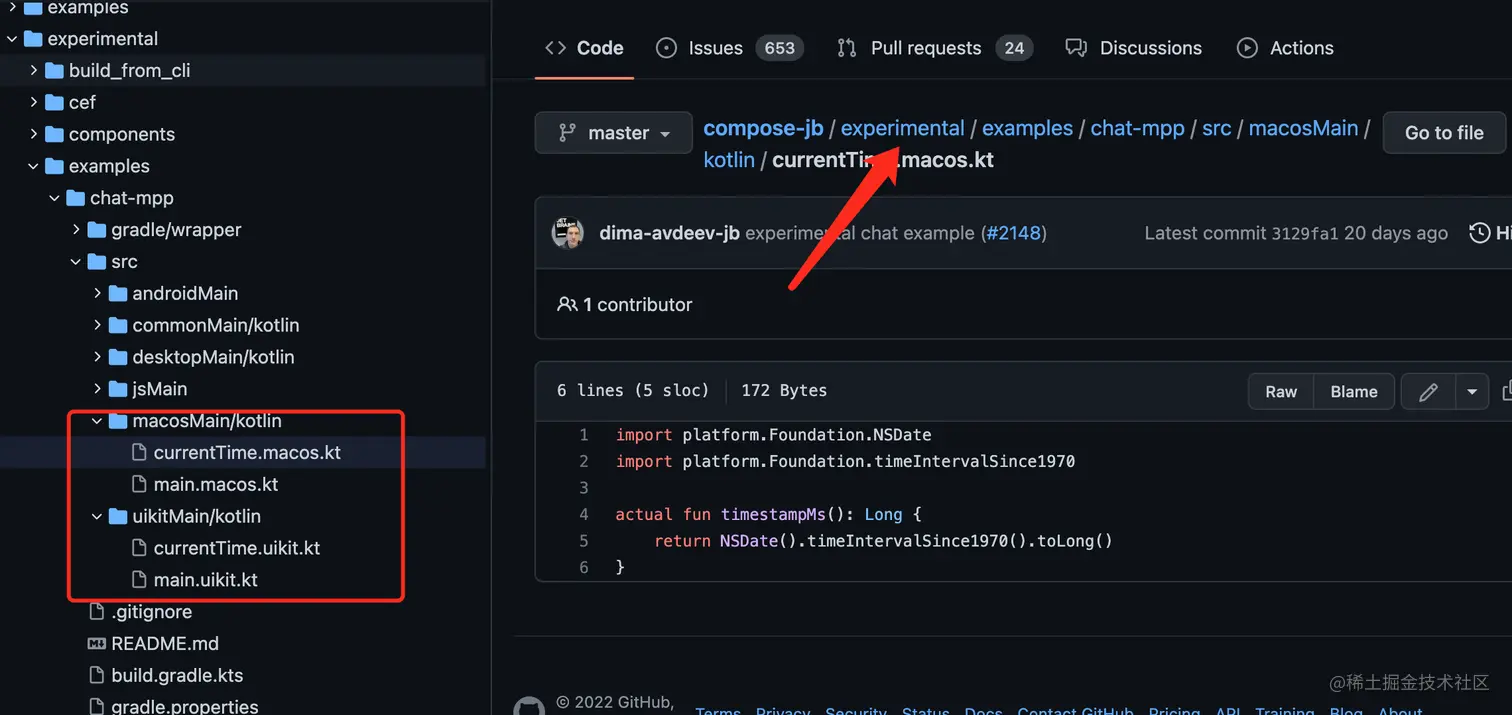
Task: Click the chat-mpp breadcrumb link
Action: (1137, 128)
